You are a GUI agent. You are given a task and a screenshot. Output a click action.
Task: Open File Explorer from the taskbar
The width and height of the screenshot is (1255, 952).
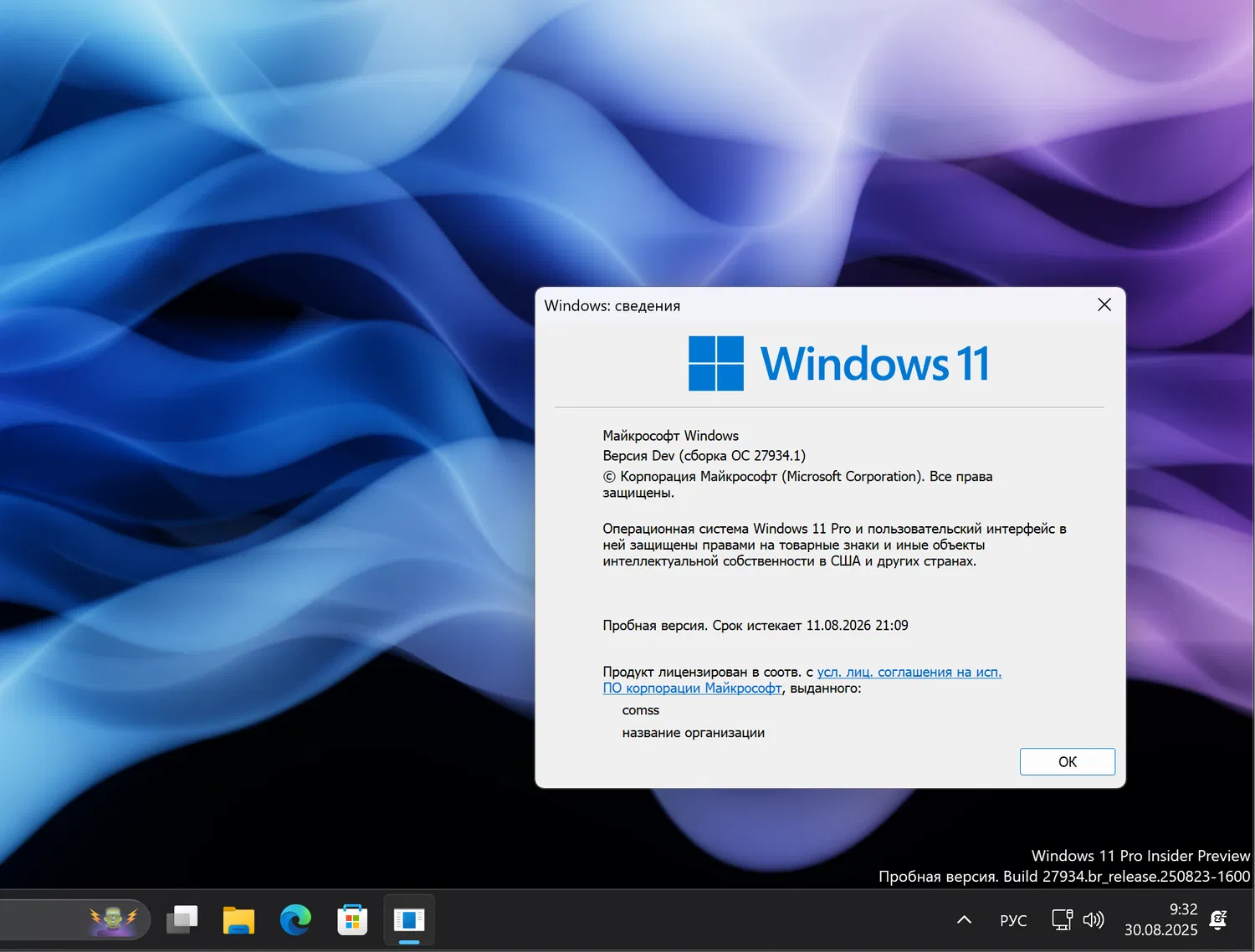pos(238,919)
